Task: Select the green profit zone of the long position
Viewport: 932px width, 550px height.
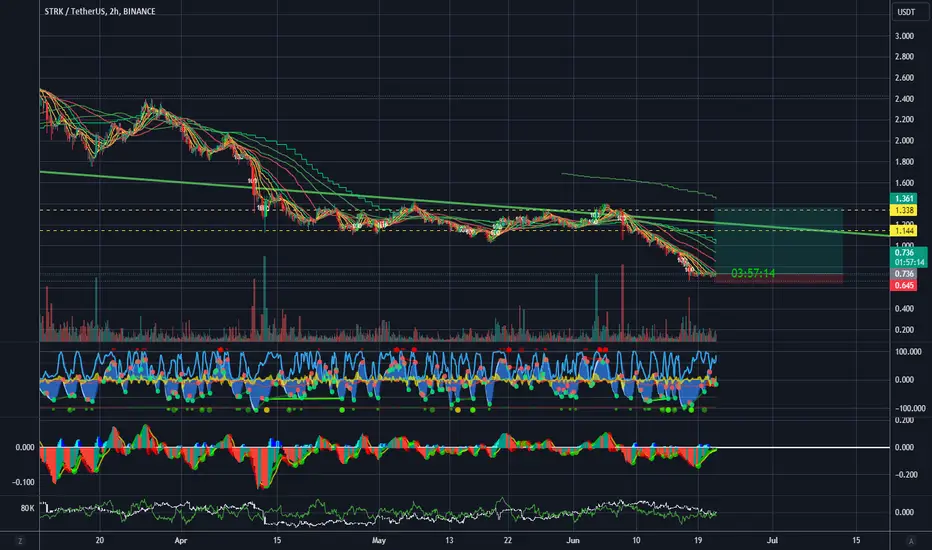Action: 779,241
